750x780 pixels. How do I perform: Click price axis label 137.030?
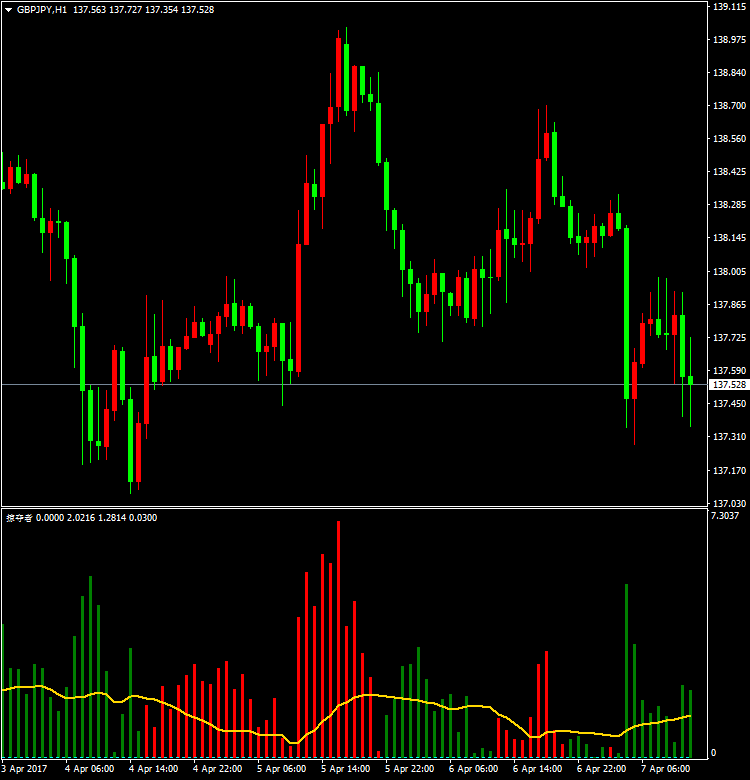pyautogui.click(x=730, y=503)
